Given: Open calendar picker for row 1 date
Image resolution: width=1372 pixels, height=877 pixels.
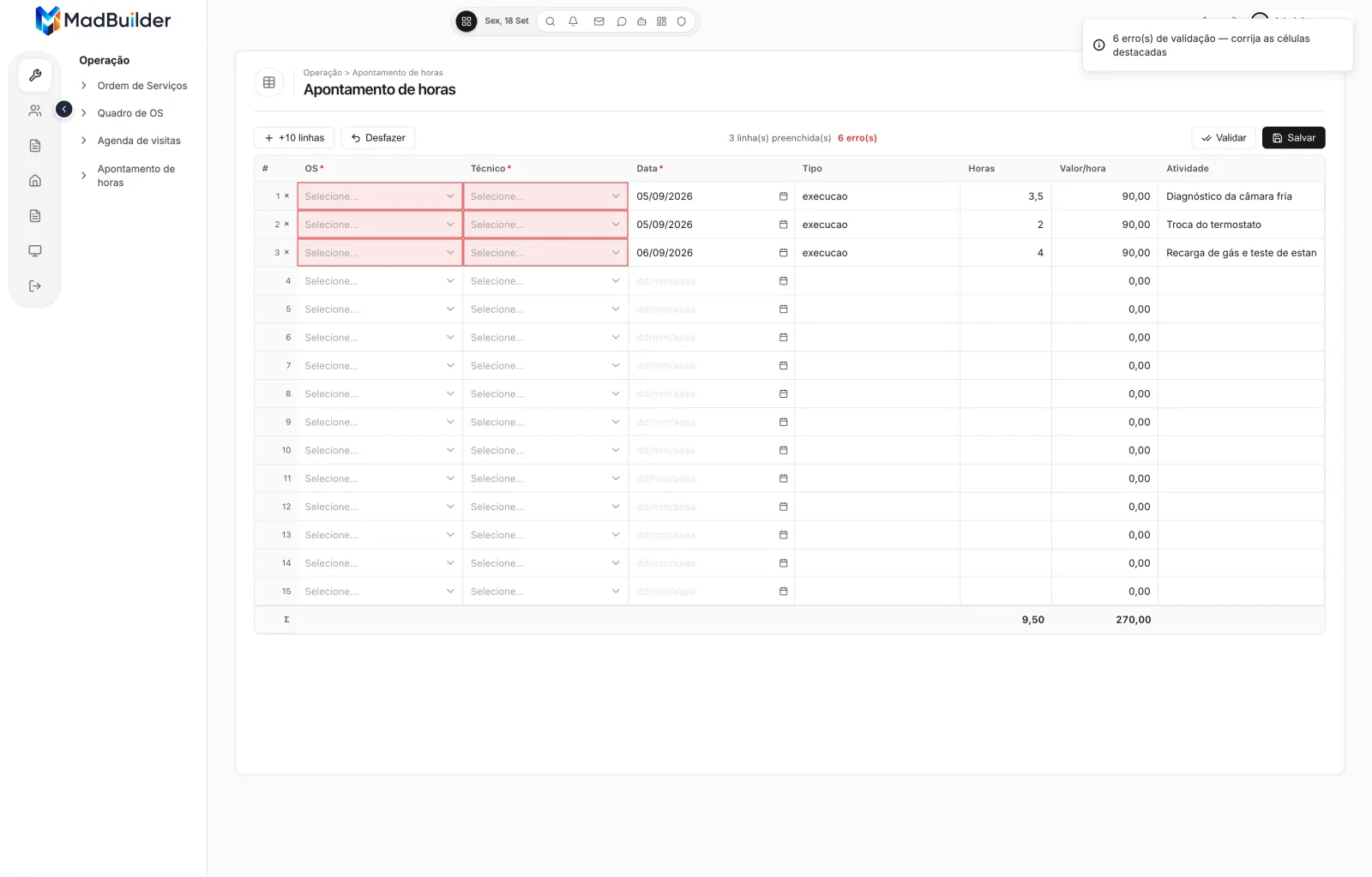Looking at the screenshot, I should 783,196.
